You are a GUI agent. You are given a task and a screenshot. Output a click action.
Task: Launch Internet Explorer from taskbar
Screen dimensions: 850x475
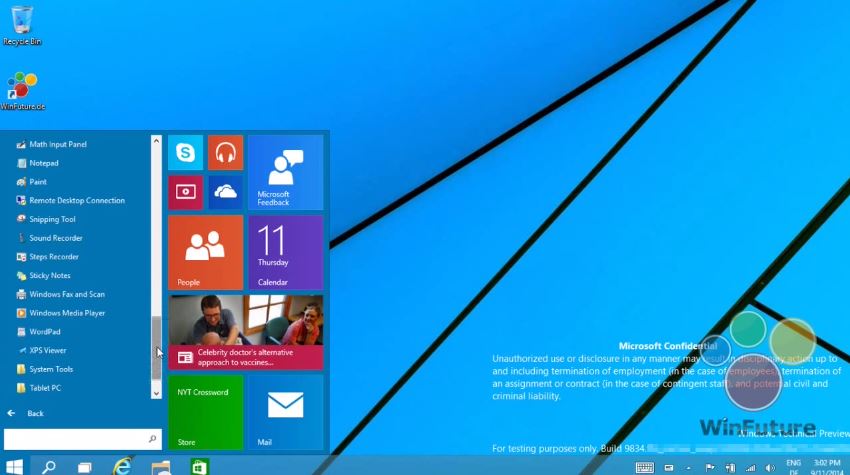(123, 466)
